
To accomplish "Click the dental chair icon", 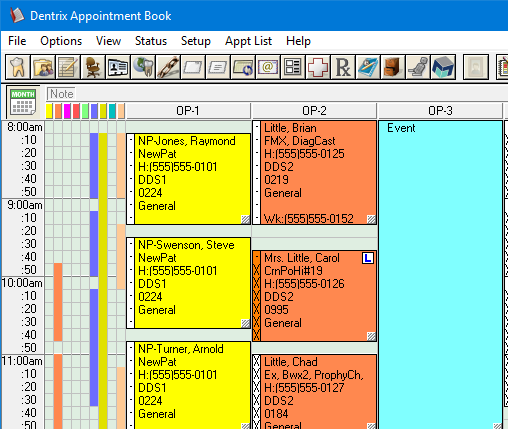I will (418, 67).
